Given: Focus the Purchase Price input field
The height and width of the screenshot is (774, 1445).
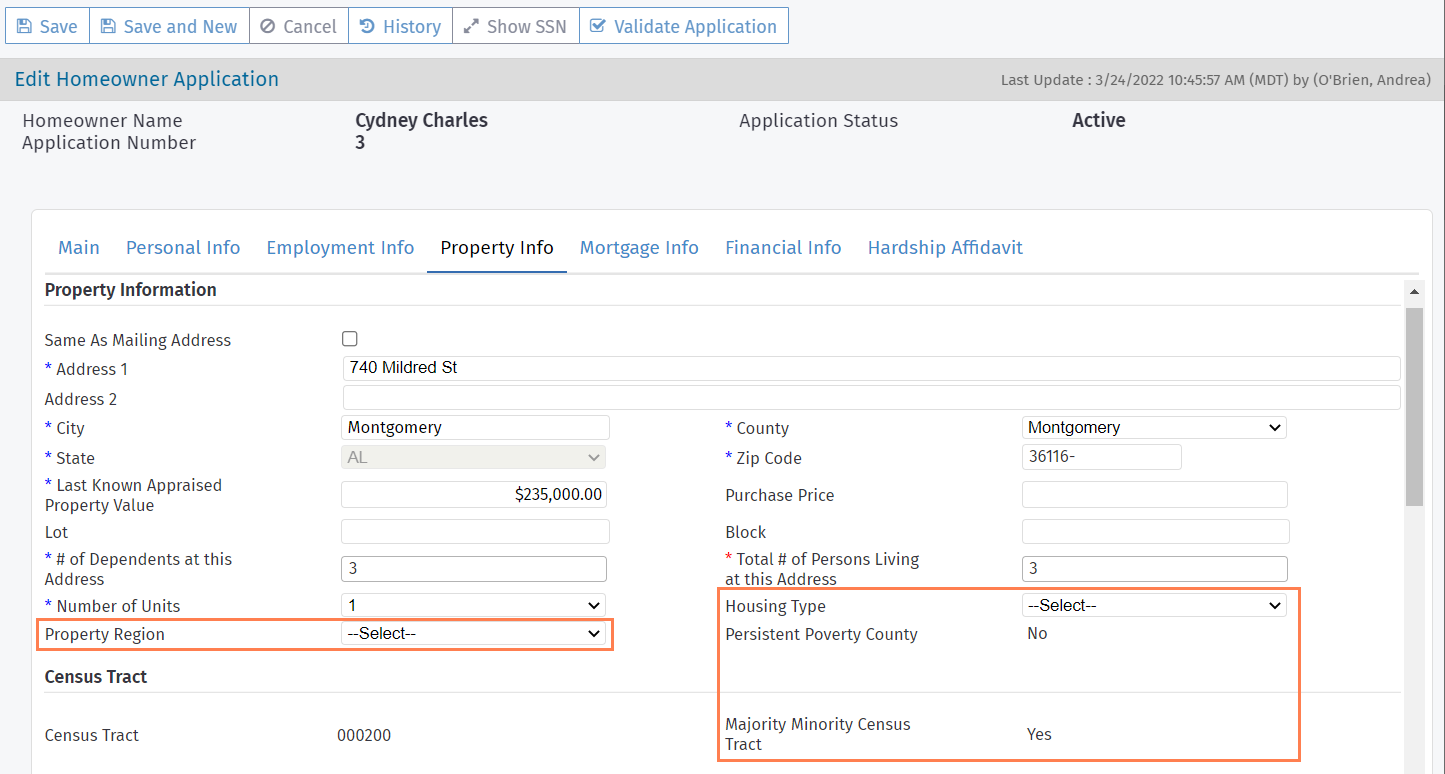Looking at the screenshot, I should coord(1154,495).
